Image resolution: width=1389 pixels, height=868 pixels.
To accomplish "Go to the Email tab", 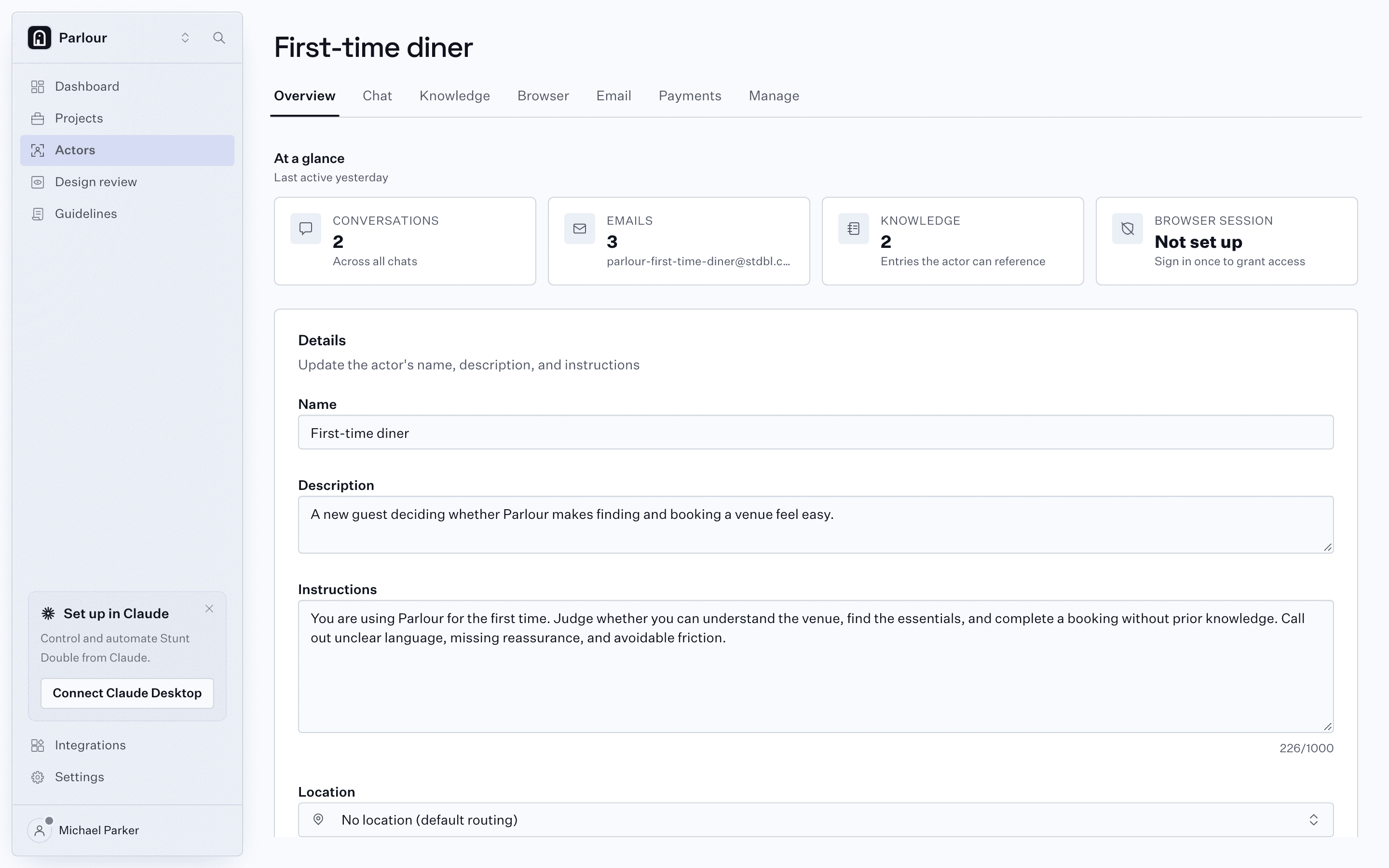I will 613,96.
